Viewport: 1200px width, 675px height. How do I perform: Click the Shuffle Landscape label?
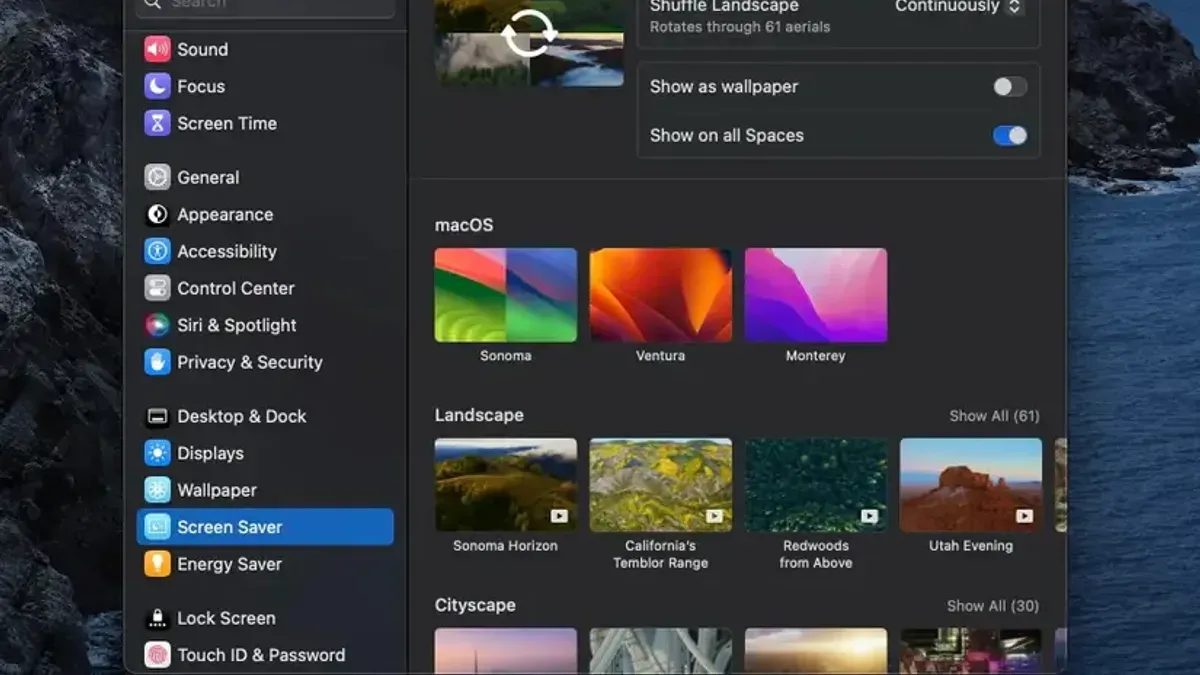pyautogui.click(x=724, y=6)
